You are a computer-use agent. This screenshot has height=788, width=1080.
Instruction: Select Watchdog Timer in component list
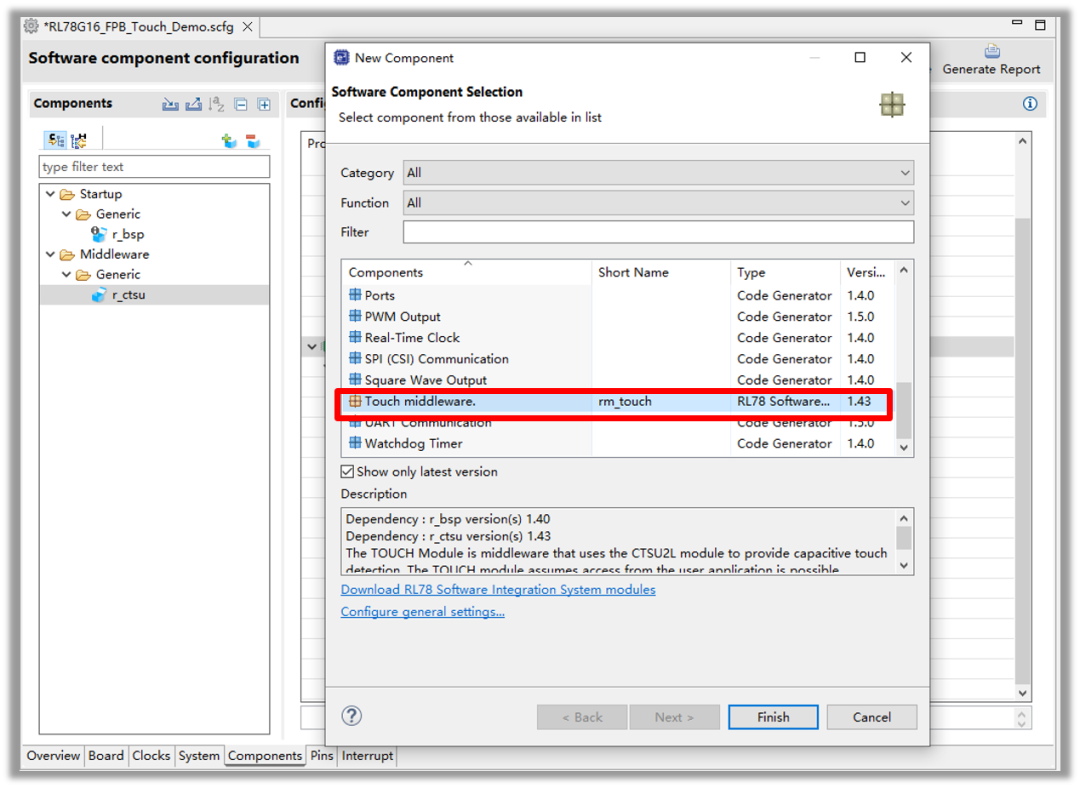[413, 444]
